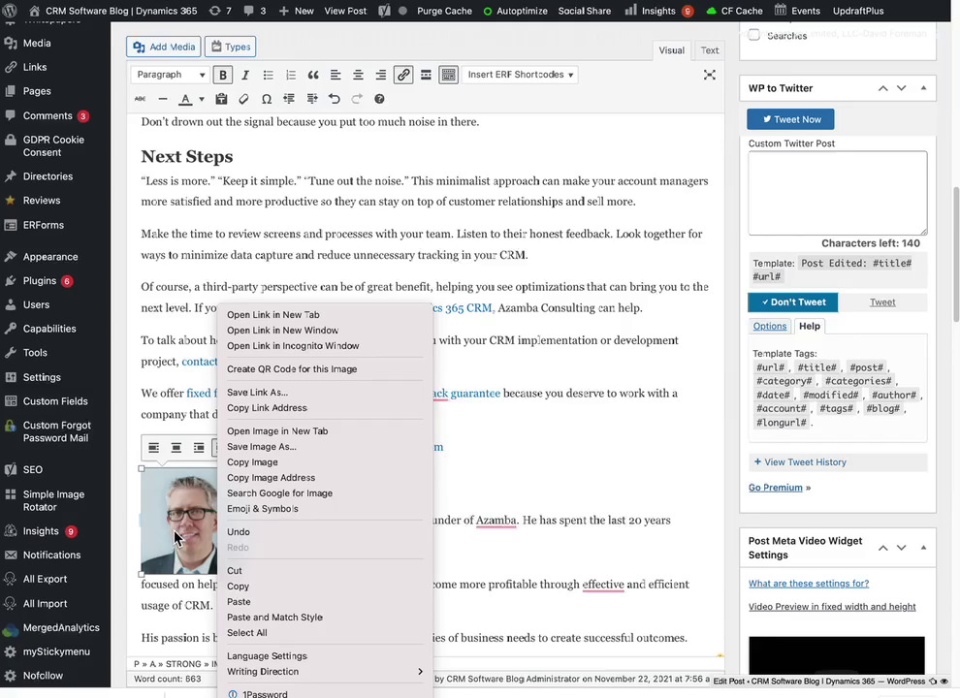Follow the Go Premium link
This screenshot has width=960, height=698.
pos(775,488)
